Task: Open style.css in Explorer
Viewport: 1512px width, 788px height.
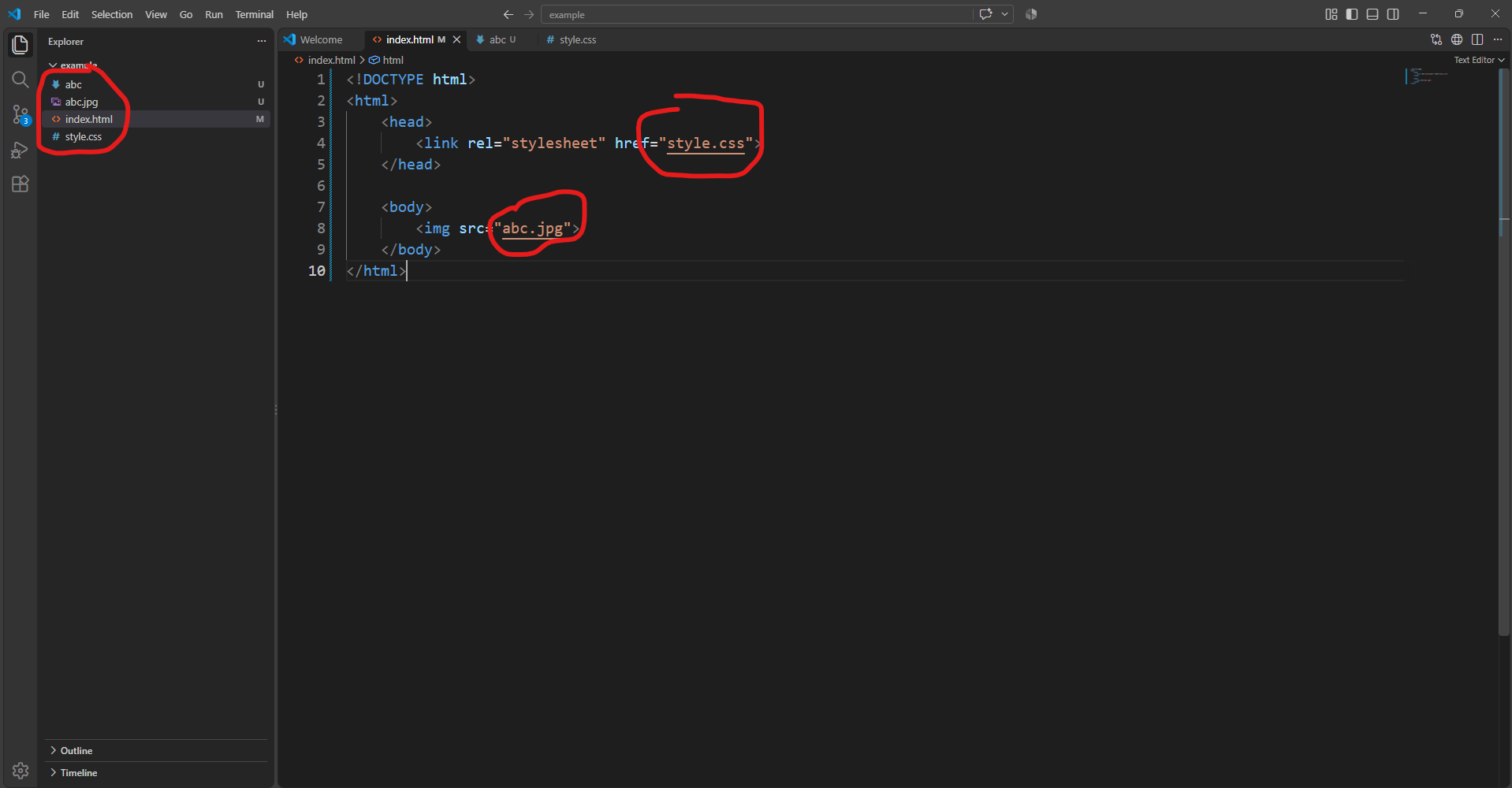Action: [156, 136]
